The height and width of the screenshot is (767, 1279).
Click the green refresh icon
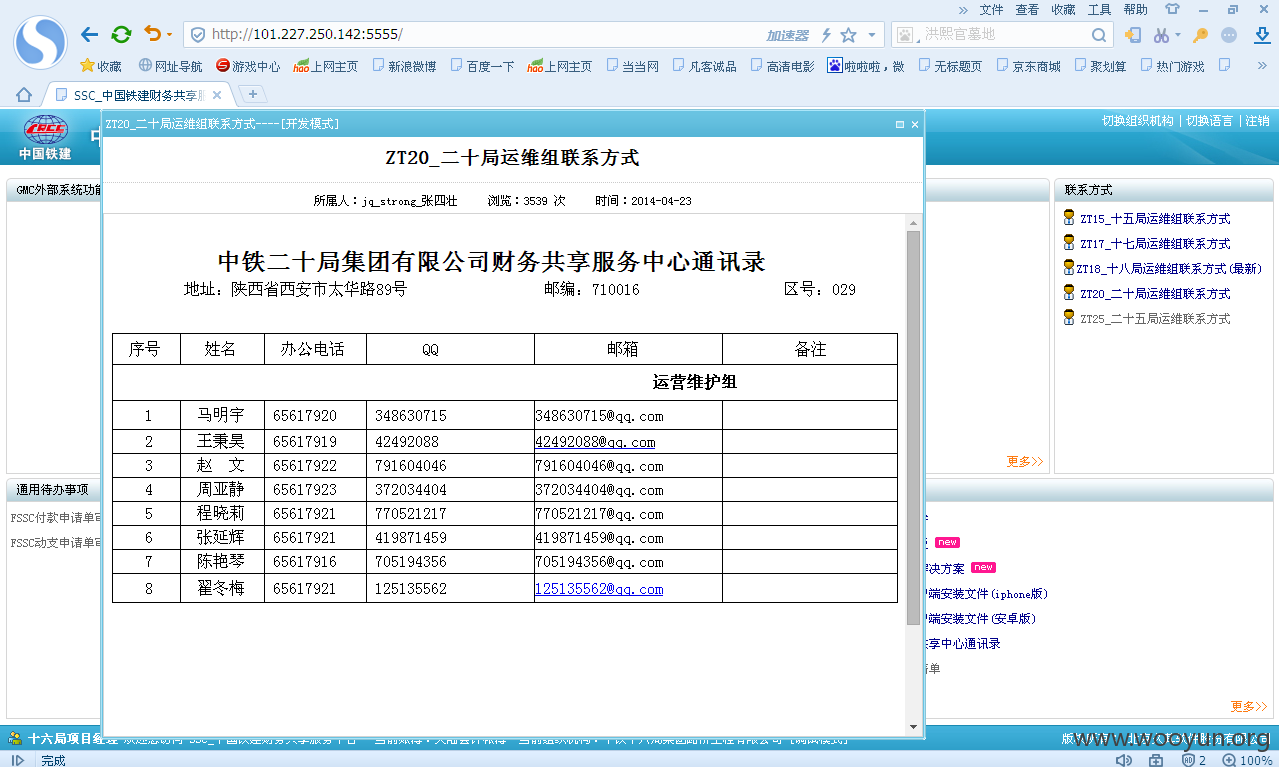(x=121, y=35)
